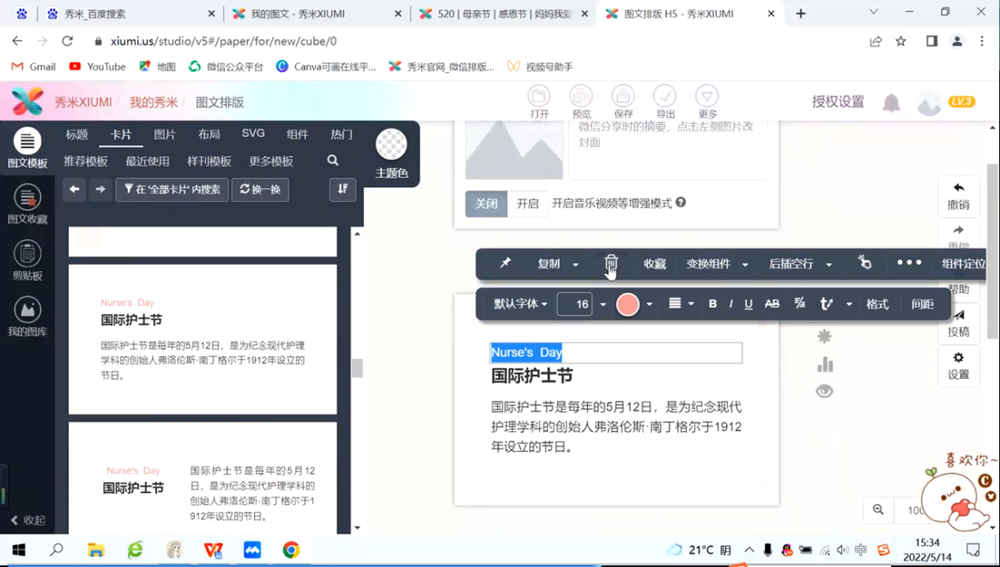Click the zoom magnifier at bottom right
1000x567 pixels.
click(879, 510)
